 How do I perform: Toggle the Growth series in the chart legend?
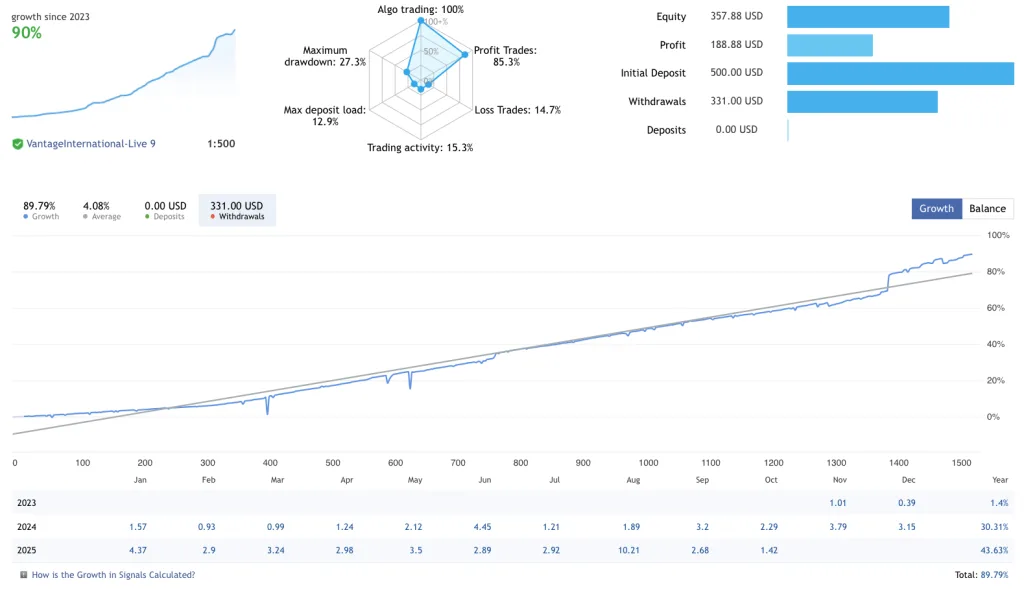(x=41, y=210)
